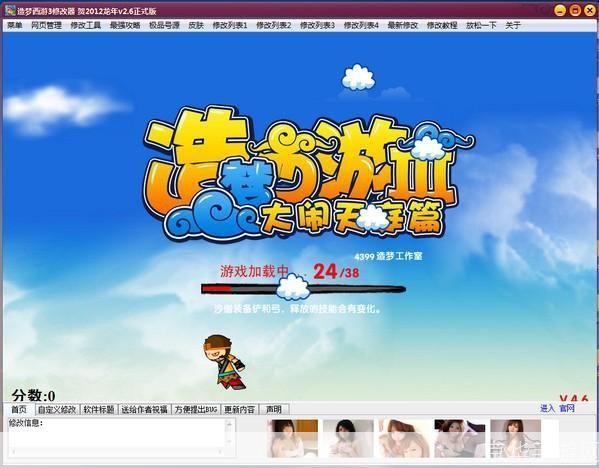Open the 极品号源 menu
This screenshot has height=468, width=599.
tap(164, 26)
